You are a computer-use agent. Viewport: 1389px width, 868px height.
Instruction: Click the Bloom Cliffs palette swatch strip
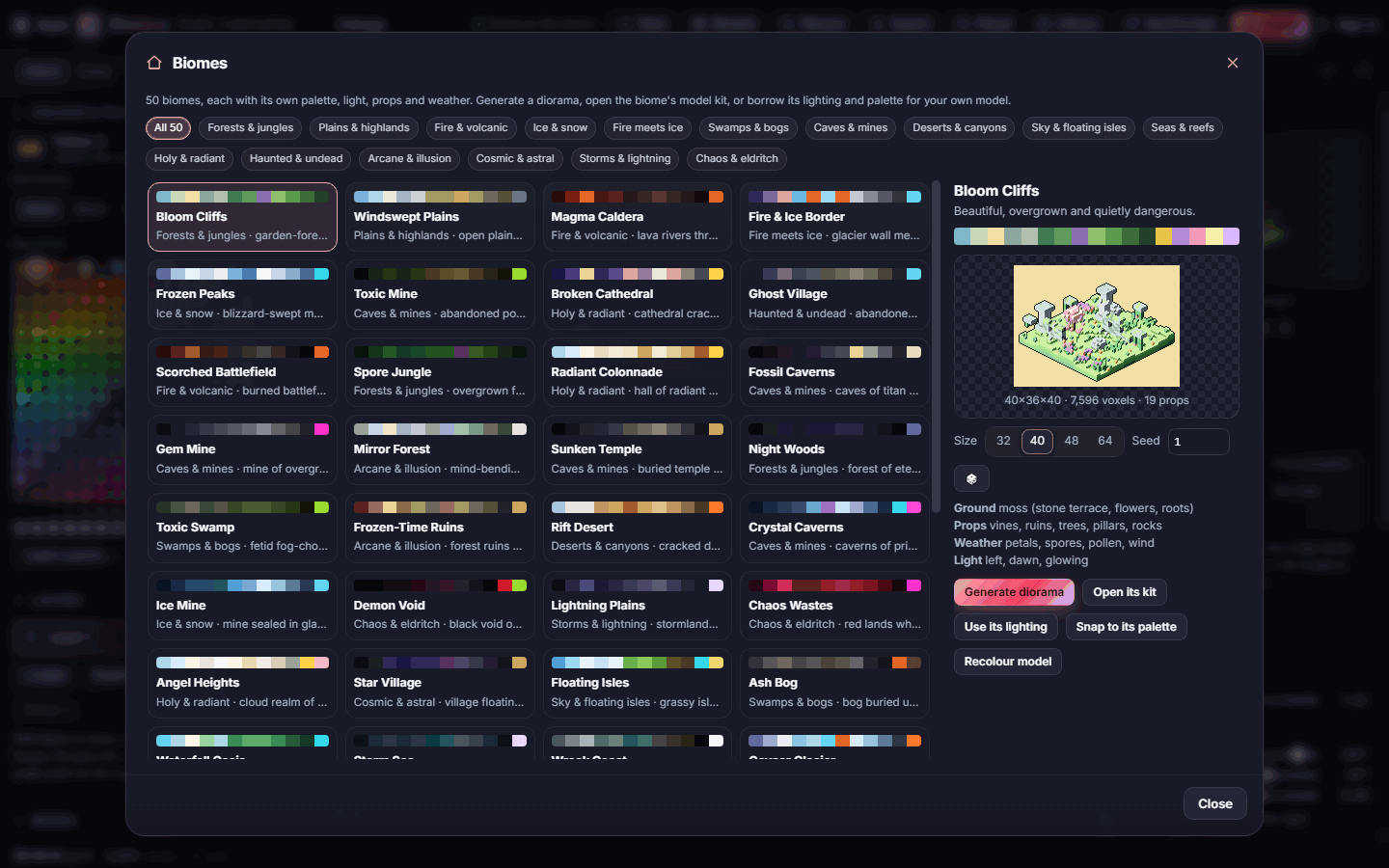tap(1096, 236)
